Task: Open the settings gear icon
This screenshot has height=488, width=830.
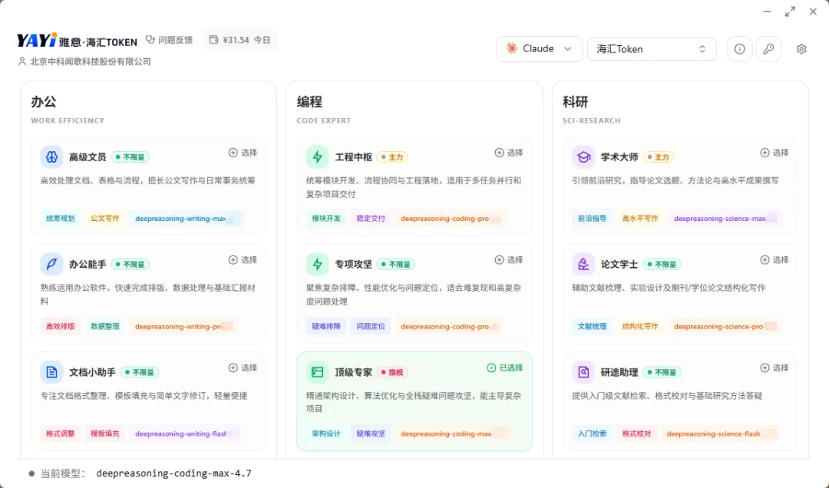Action: point(801,49)
